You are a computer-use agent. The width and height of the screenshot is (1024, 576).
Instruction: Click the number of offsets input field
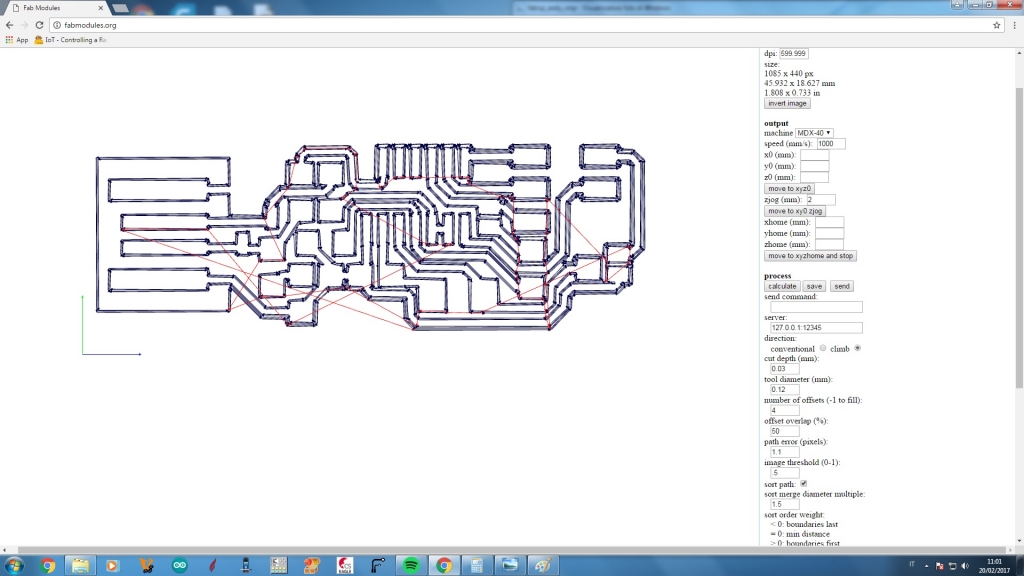click(784, 411)
